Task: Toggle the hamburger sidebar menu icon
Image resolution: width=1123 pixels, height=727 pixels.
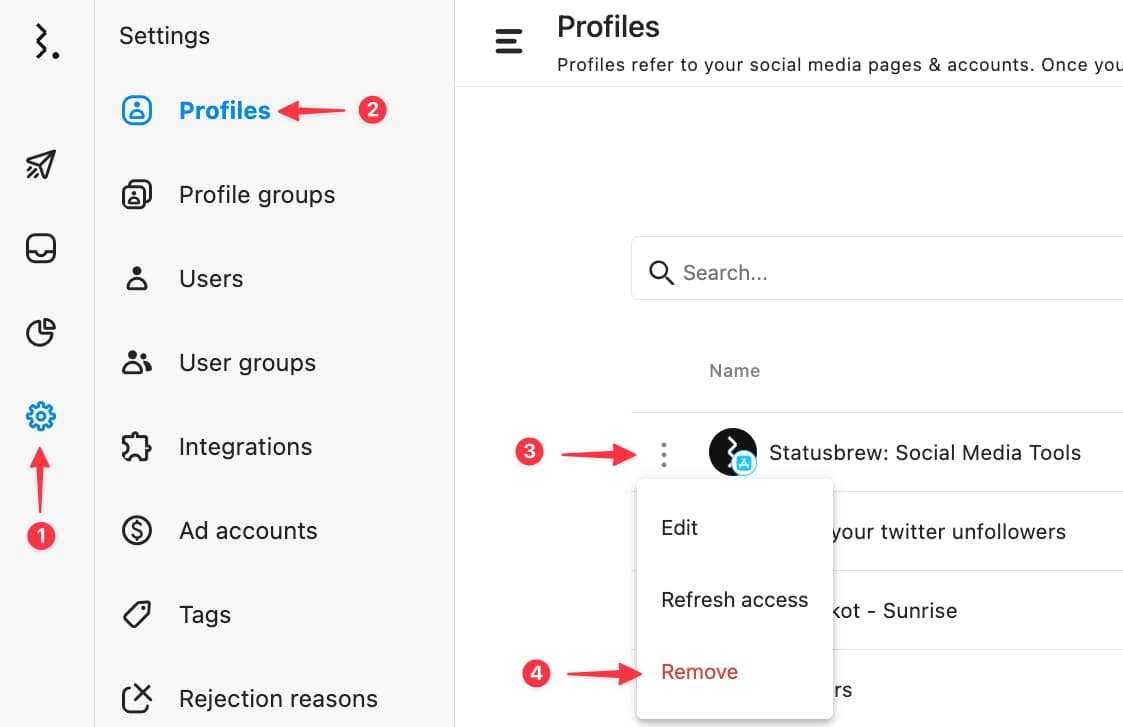Action: click(509, 42)
